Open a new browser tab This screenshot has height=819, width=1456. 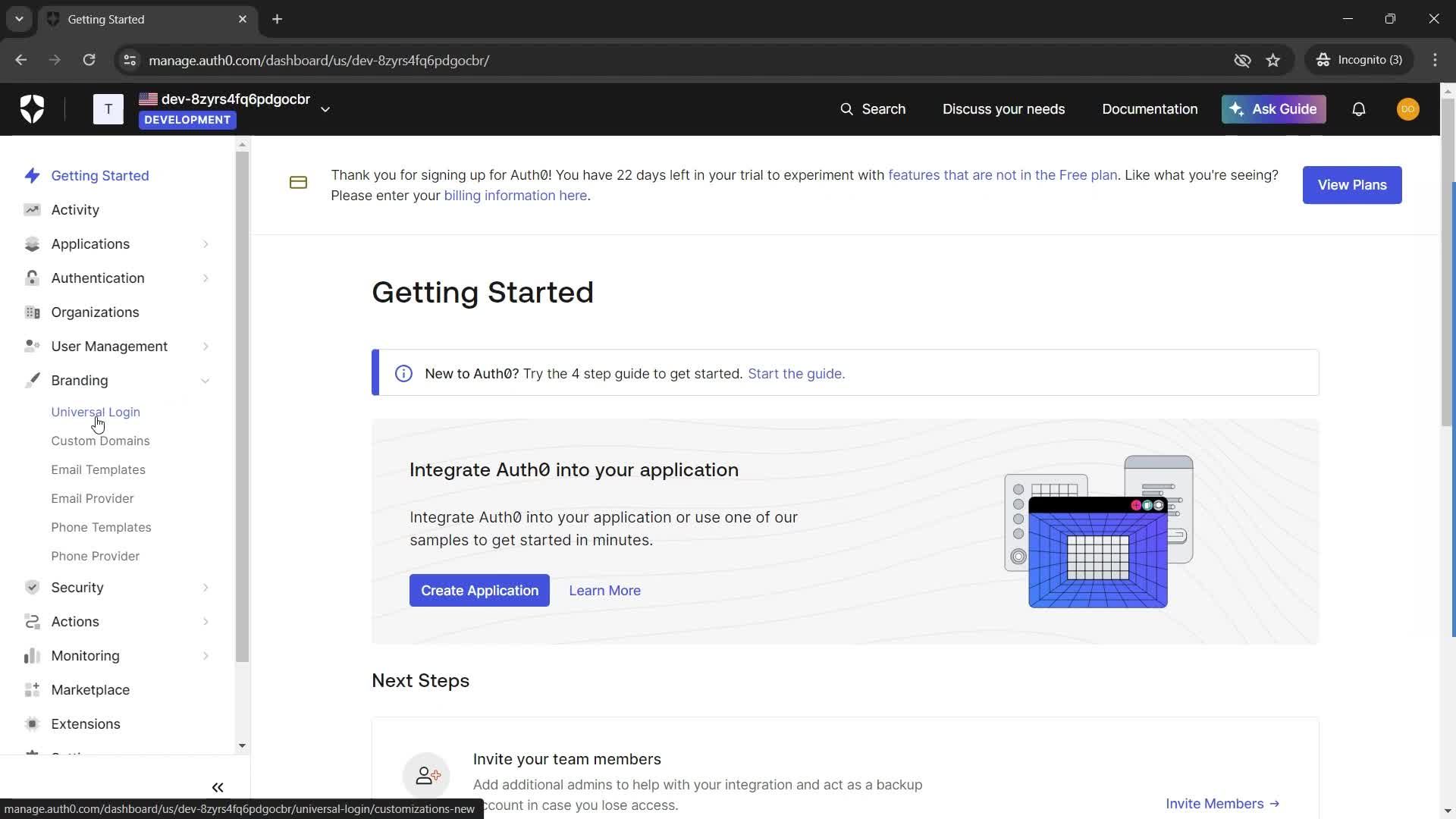click(x=278, y=19)
